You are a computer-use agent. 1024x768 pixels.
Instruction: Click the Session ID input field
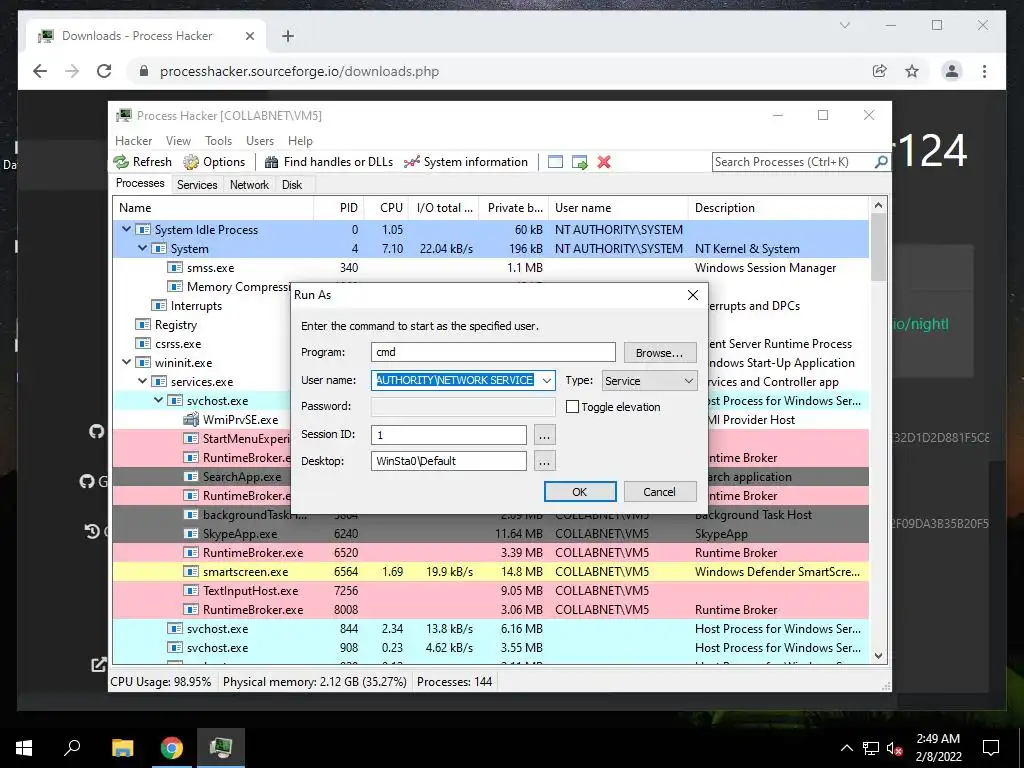click(449, 435)
